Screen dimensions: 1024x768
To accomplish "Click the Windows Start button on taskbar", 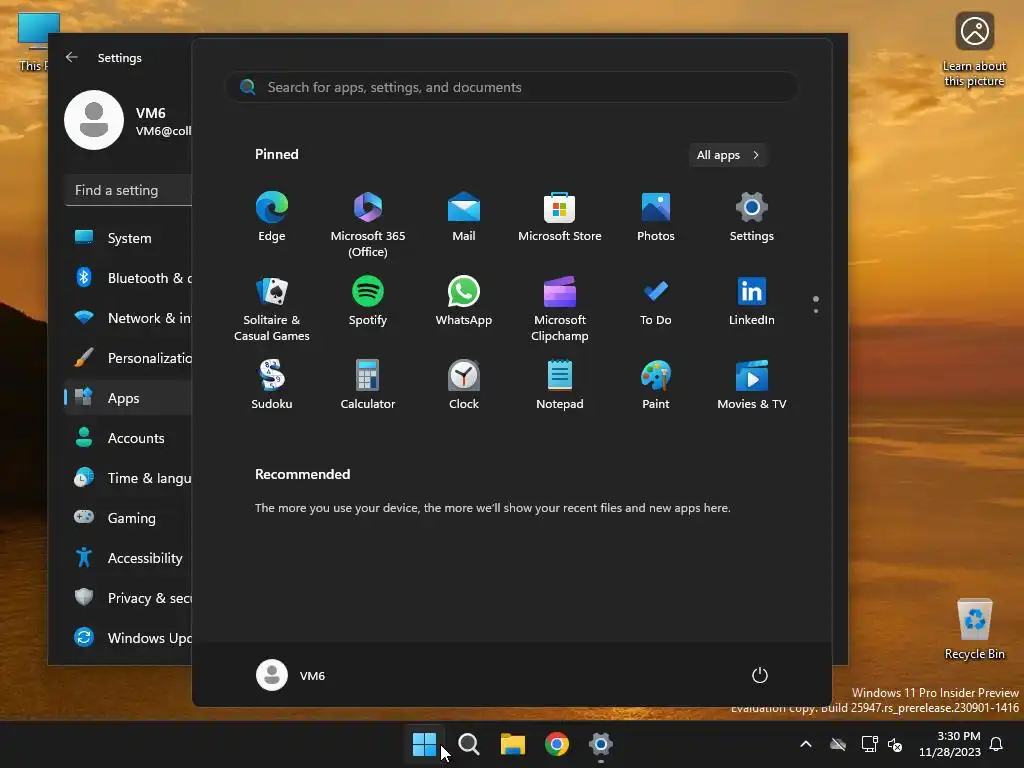I will (x=424, y=744).
